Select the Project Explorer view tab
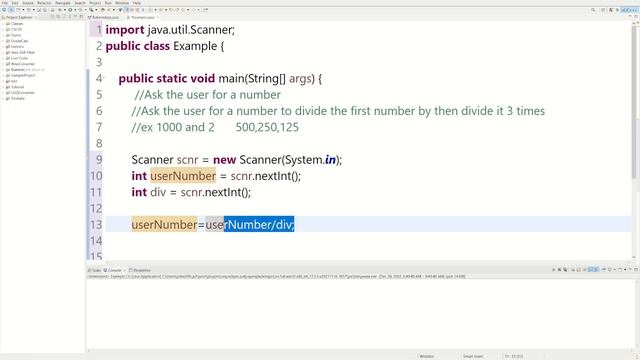The image size is (640, 360). pos(18,18)
